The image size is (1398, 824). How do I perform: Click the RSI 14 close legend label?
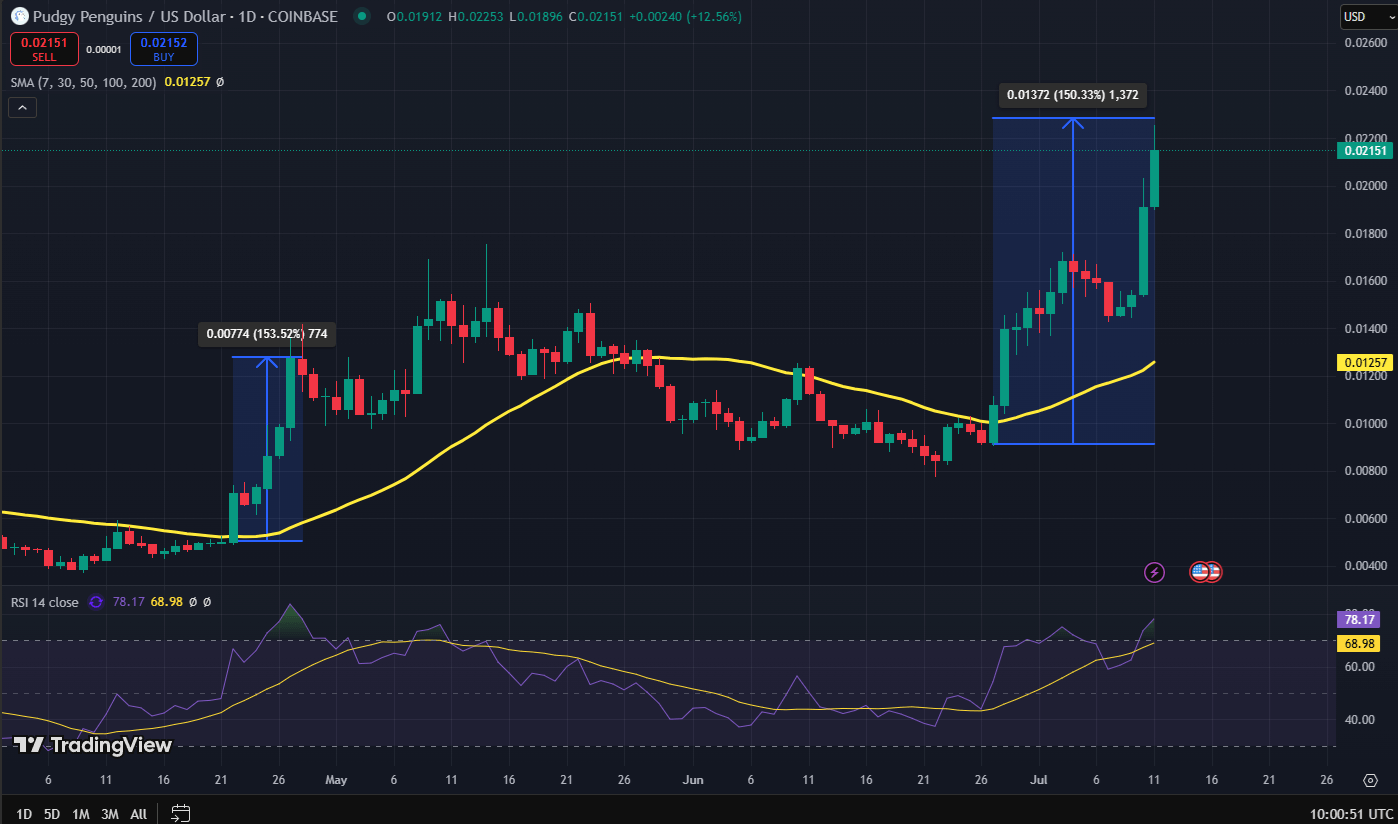[45, 602]
